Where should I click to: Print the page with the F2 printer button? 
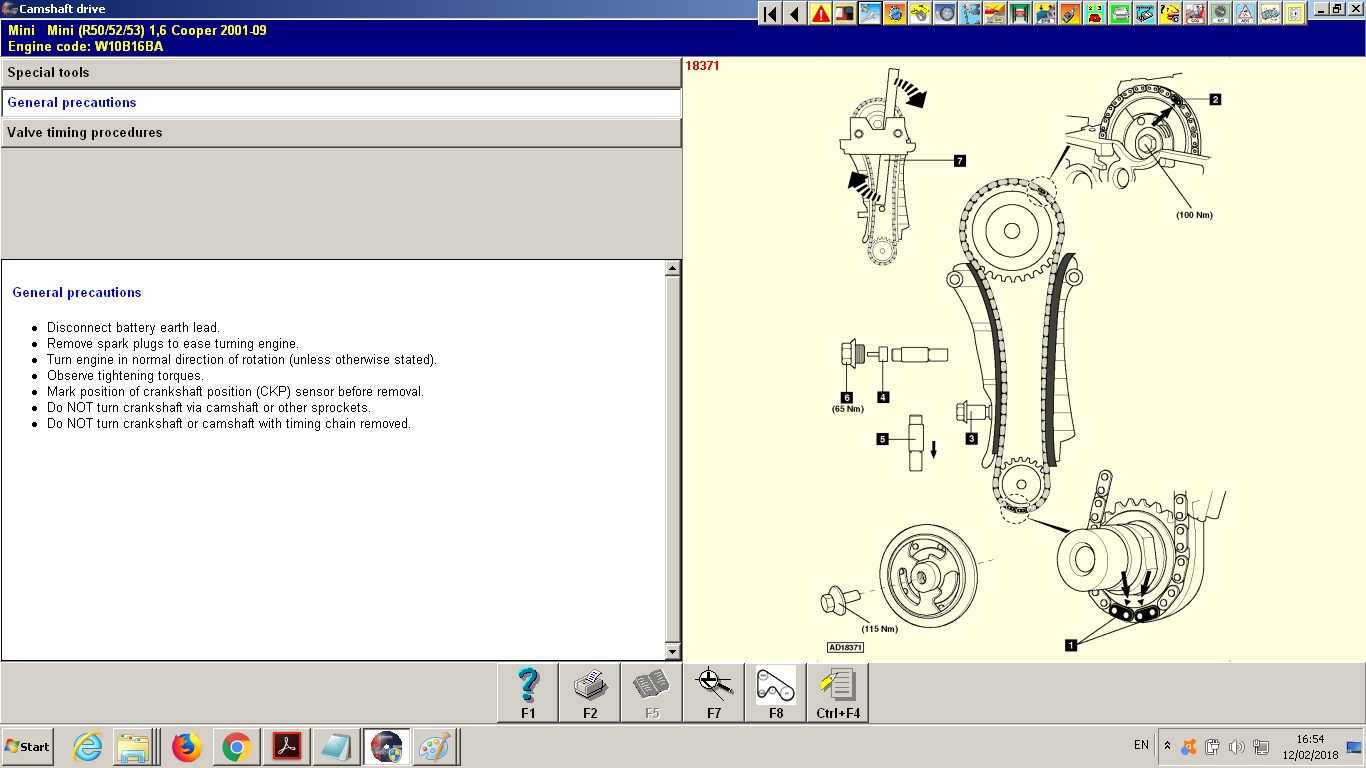click(x=590, y=692)
